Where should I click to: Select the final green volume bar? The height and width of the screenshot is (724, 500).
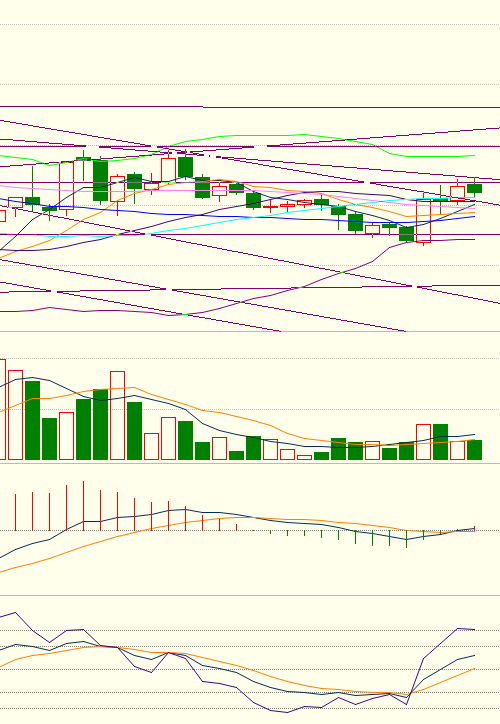475,450
